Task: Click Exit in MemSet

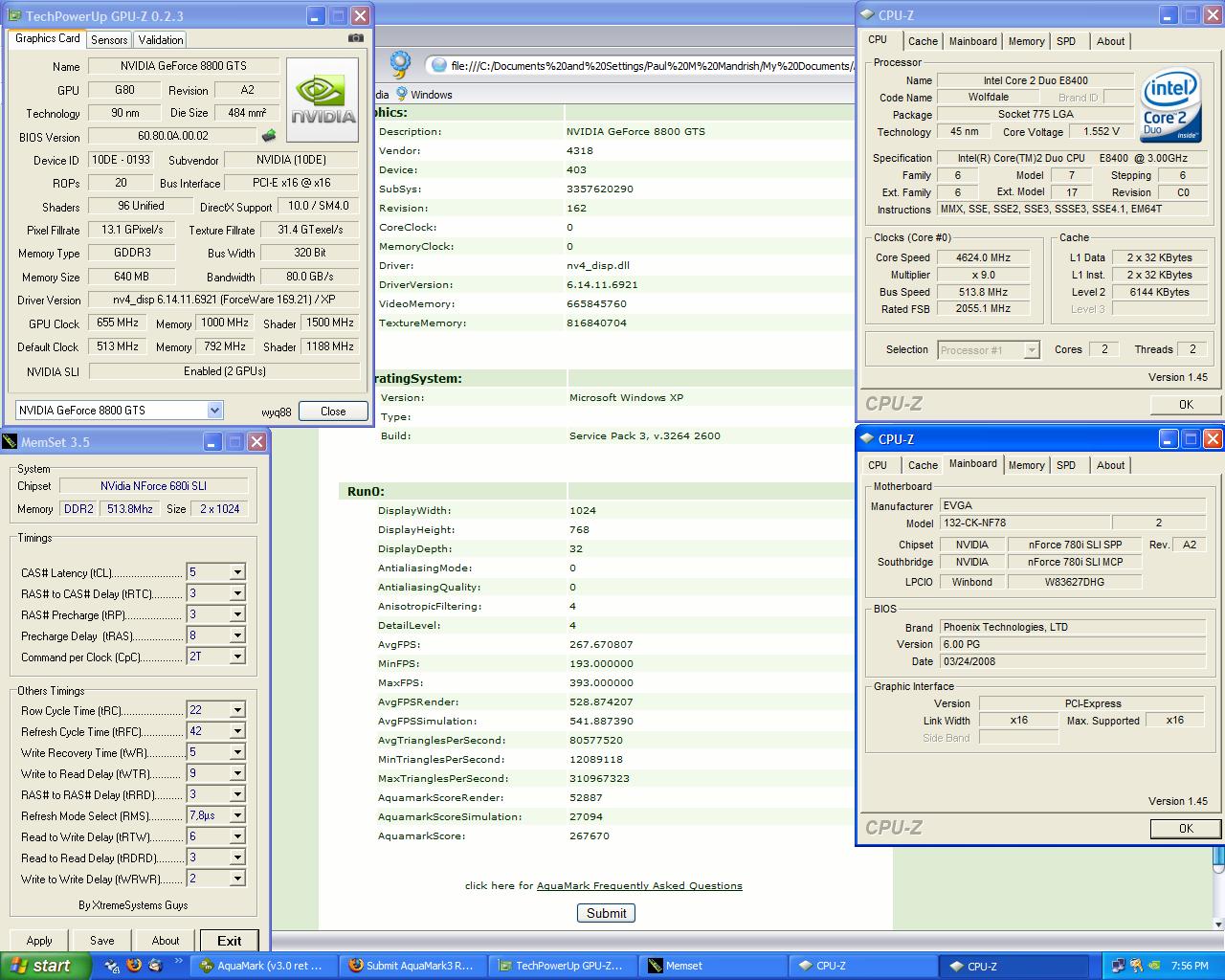Action: tap(230, 941)
